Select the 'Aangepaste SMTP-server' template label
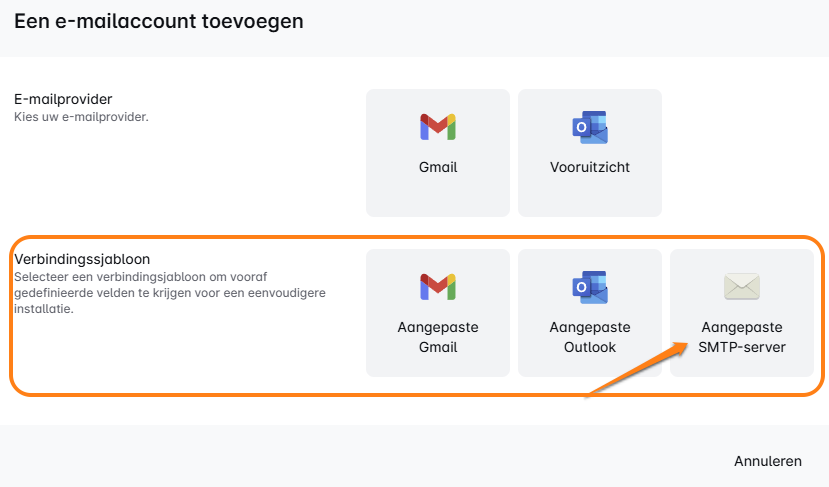Screen dimensions: 829x487 [x=742, y=337]
